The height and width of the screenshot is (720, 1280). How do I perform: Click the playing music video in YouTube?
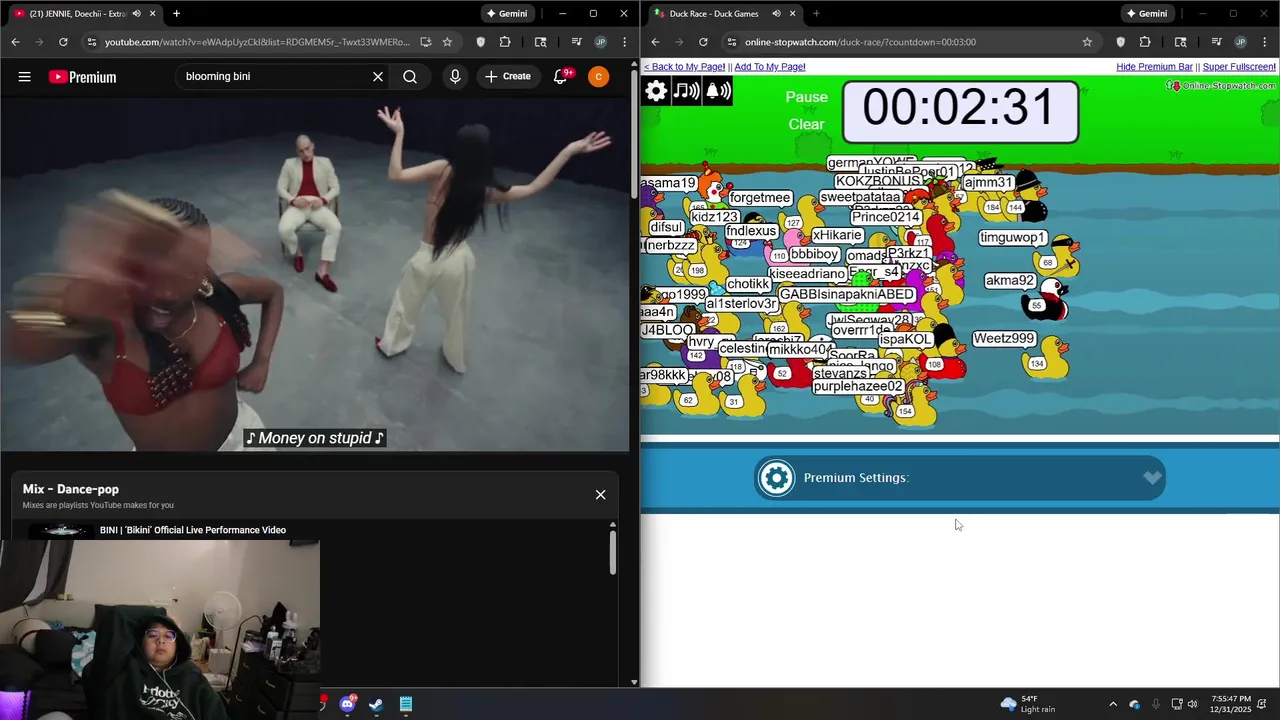[315, 275]
